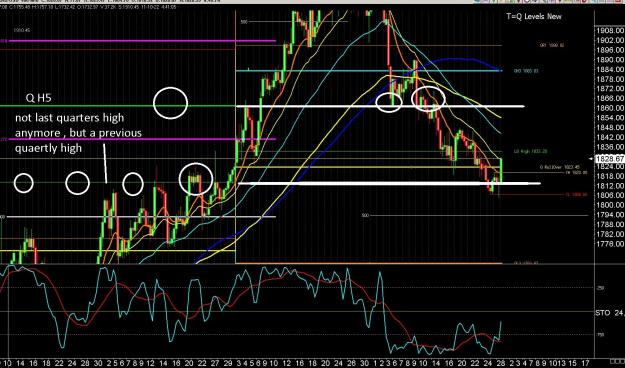Click the 1884.00 price axis label
The image size is (625, 368).
click(x=610, y=69)
